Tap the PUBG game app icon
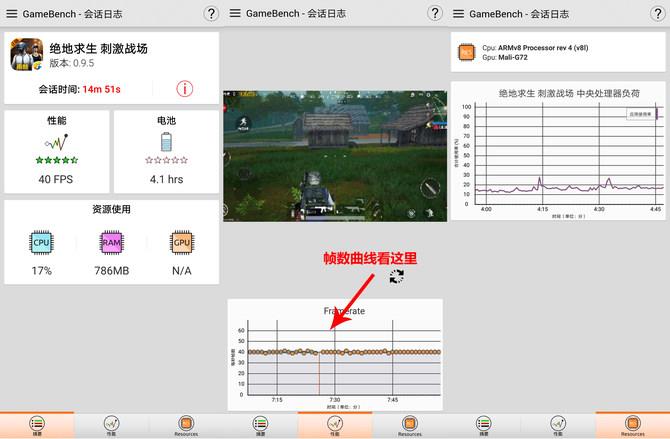The height and width of the screenshot is (439, 670). (26, 54)
